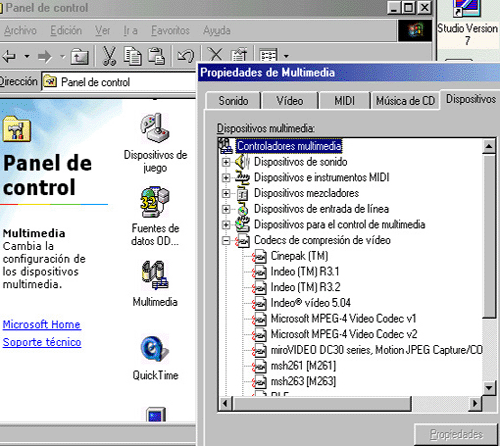The width and height of the screenshot is (500, 446).
Task: Click the Dispositivos de sonido speaker icon
Action: tap(242, 162)
